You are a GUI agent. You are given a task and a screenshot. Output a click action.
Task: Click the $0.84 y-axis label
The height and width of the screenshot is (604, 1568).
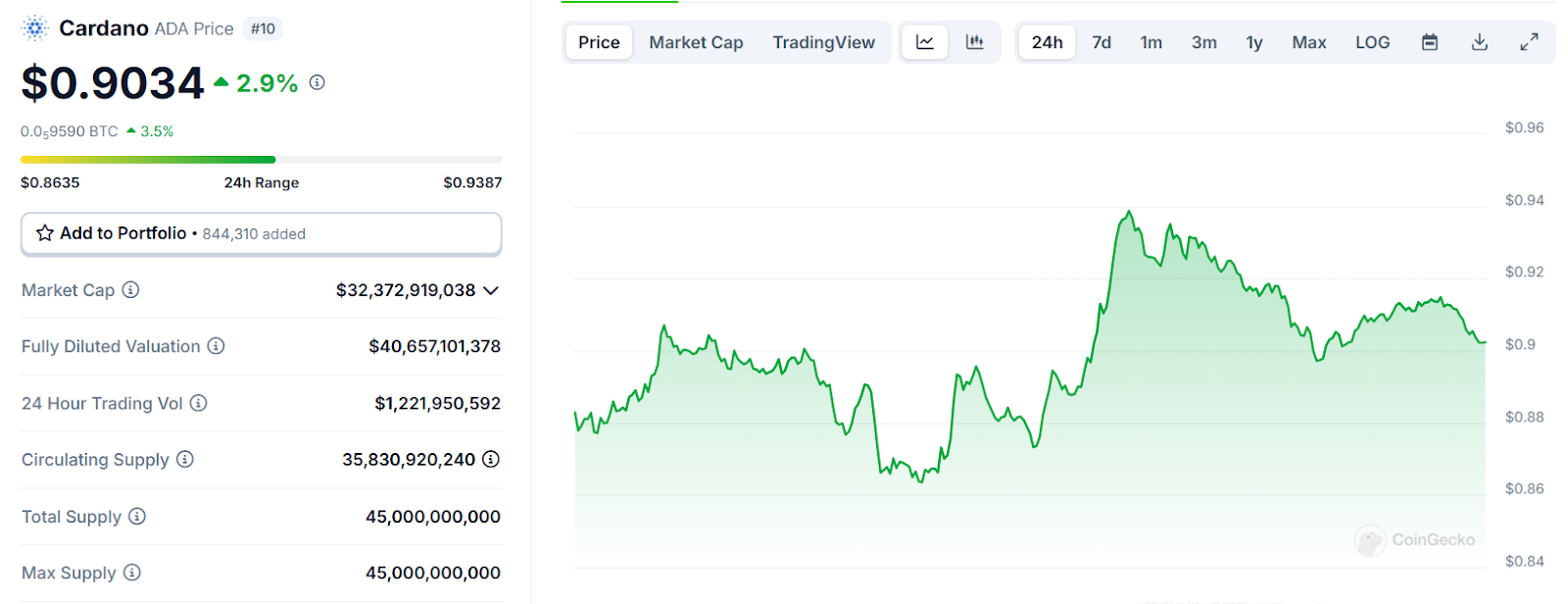point(1525,561)
